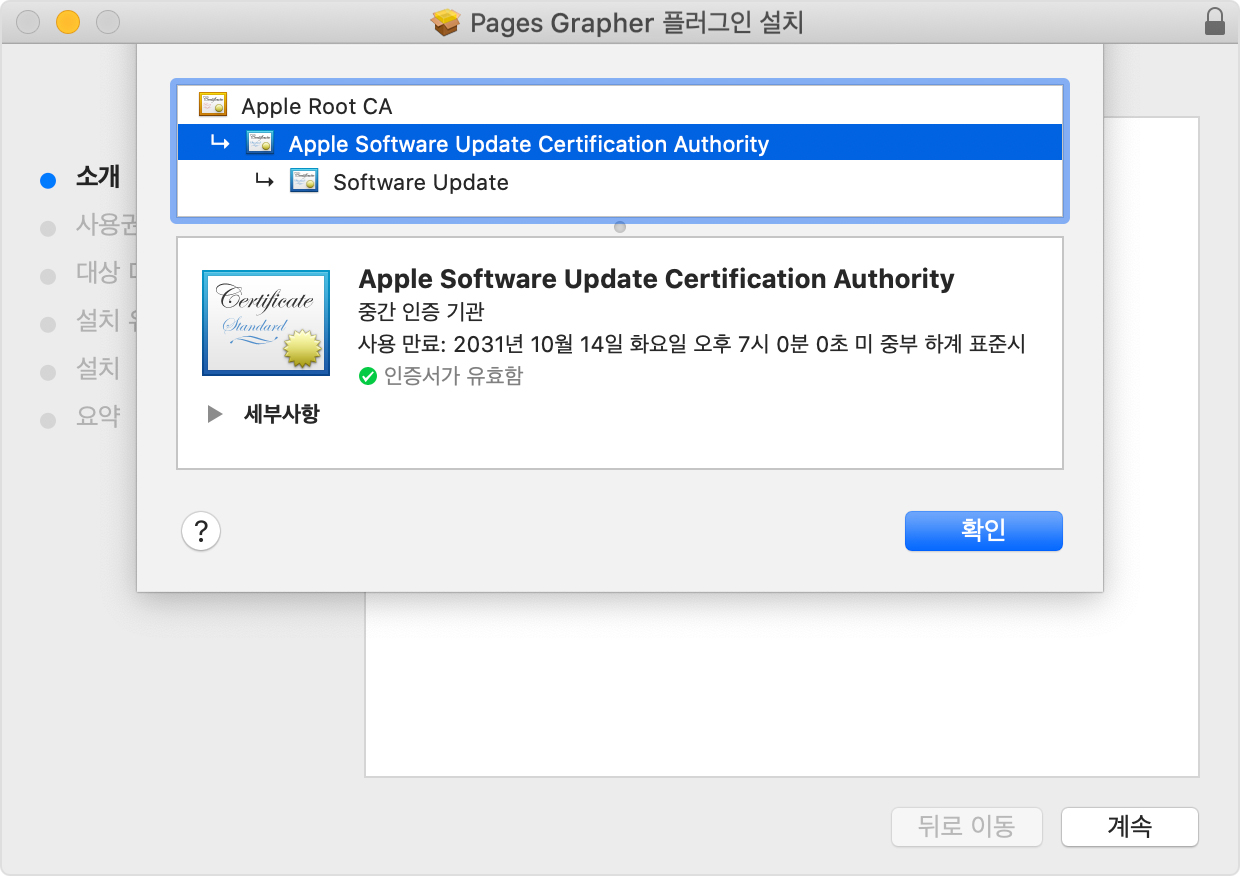Click the green valid-certificate checkmark icon
Viewport: 1240px width, 876px height.
pos(368,377)
